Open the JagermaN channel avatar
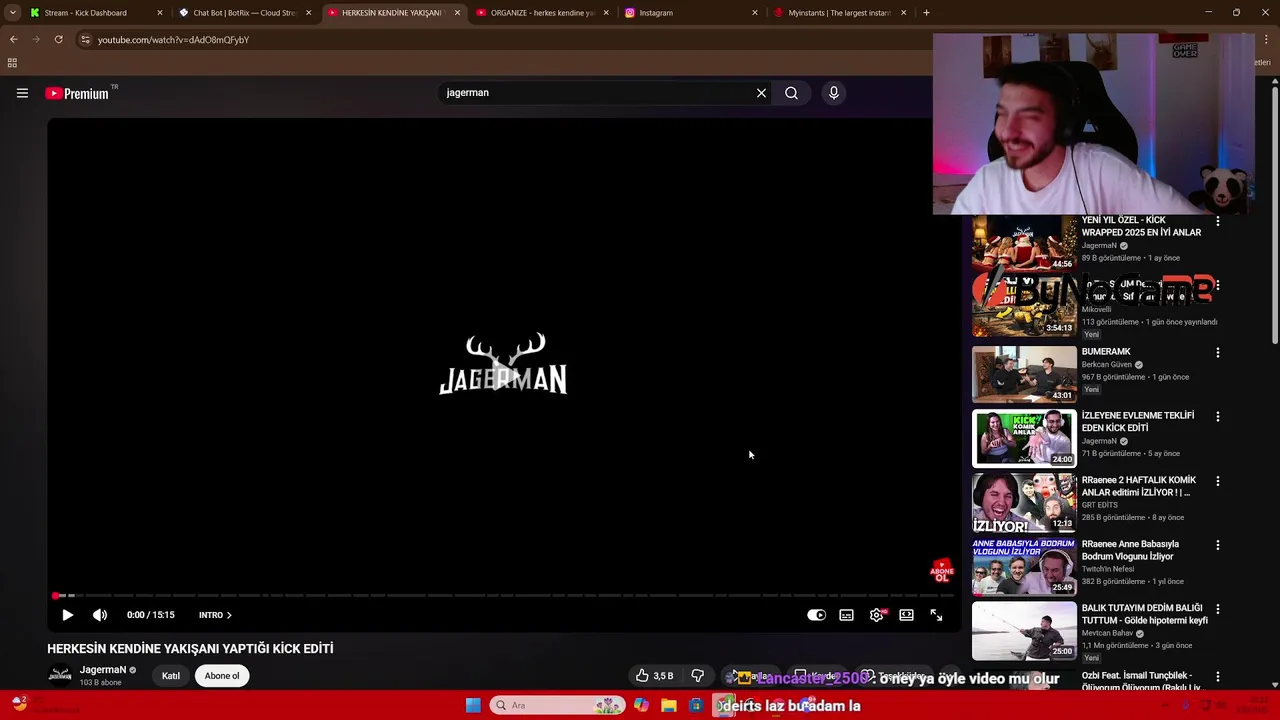 click(x=60, y=676)
